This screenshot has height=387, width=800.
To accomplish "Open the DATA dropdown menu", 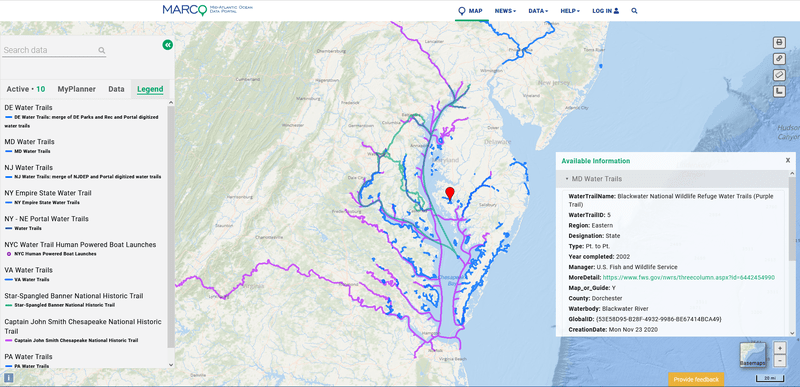I will click(538, 11).
